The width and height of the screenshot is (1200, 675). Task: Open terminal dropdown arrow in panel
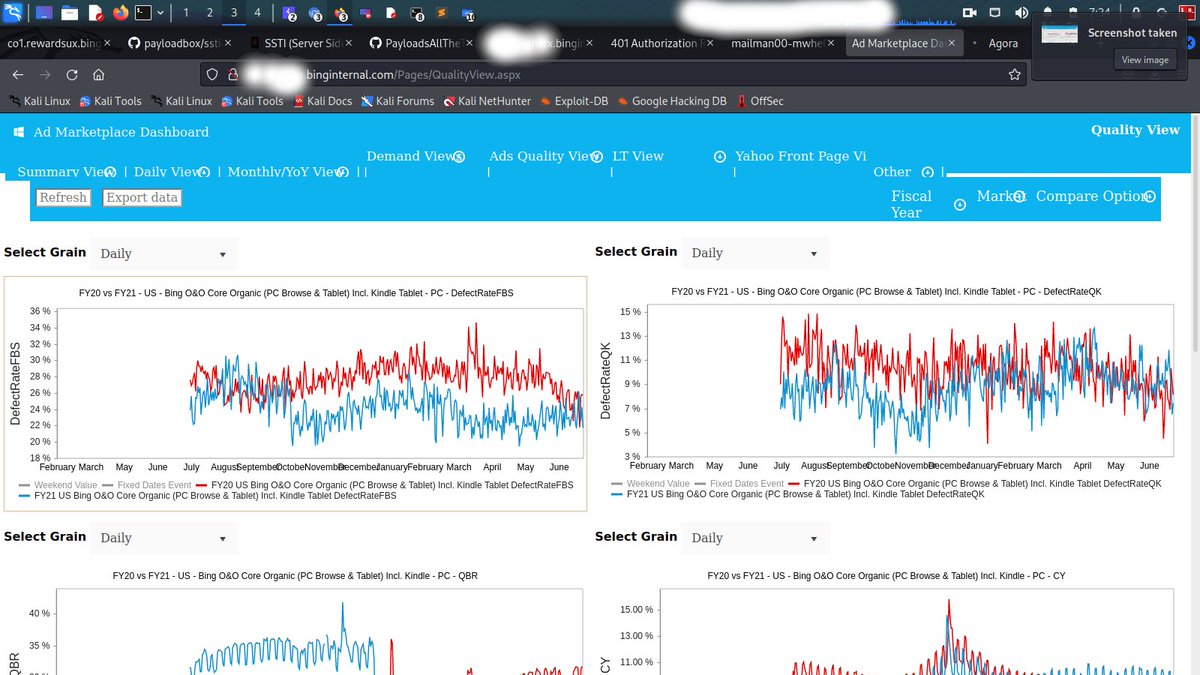tap(162, 13)
